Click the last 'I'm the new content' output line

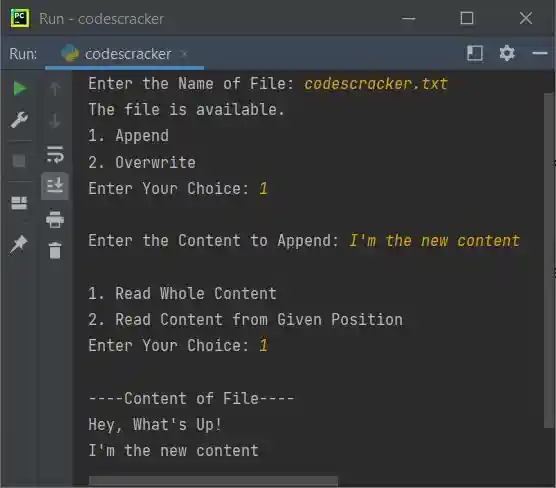[173, 451]
